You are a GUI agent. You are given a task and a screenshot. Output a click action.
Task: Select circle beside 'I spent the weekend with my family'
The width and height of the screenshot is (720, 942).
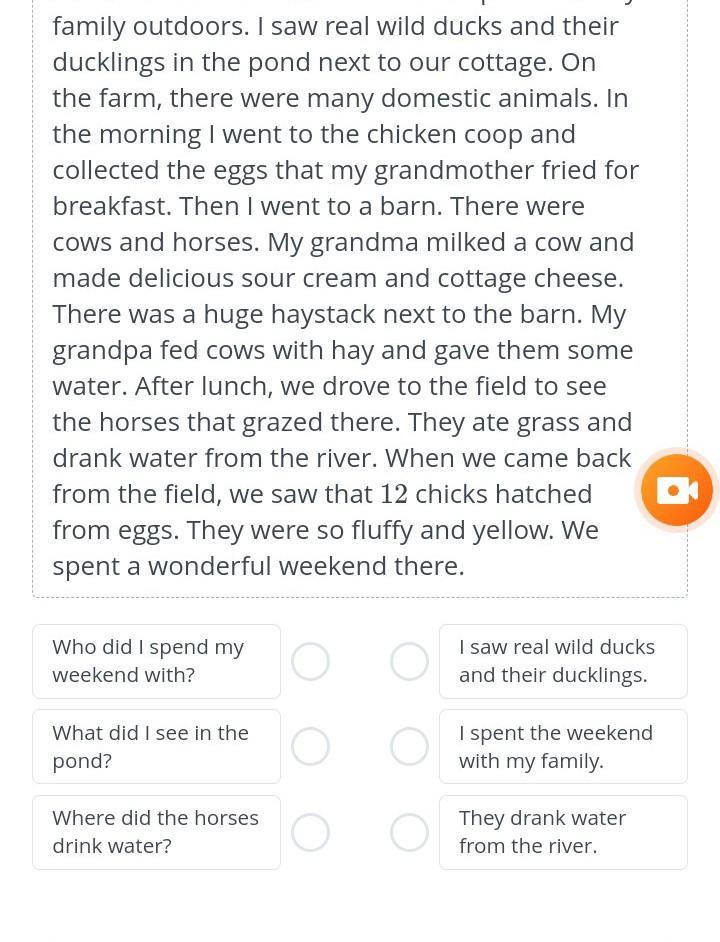409,747
